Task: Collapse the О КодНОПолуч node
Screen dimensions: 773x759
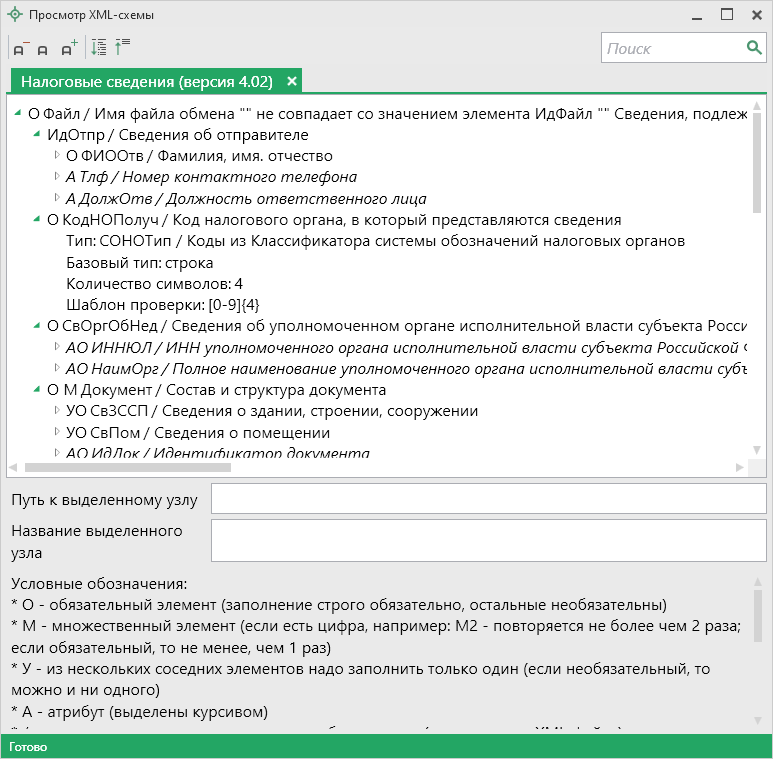Action: tap(37, 220)
